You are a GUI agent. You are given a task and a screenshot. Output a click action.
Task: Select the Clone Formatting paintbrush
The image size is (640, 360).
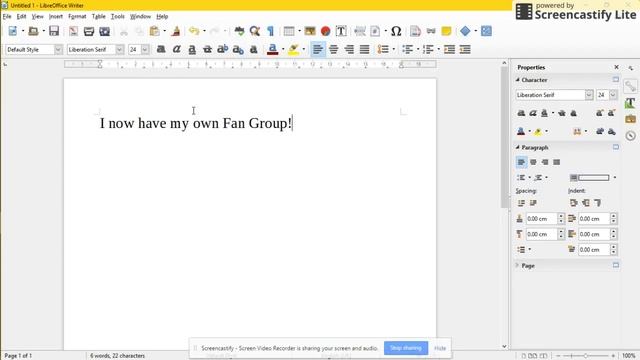[176, 31]
